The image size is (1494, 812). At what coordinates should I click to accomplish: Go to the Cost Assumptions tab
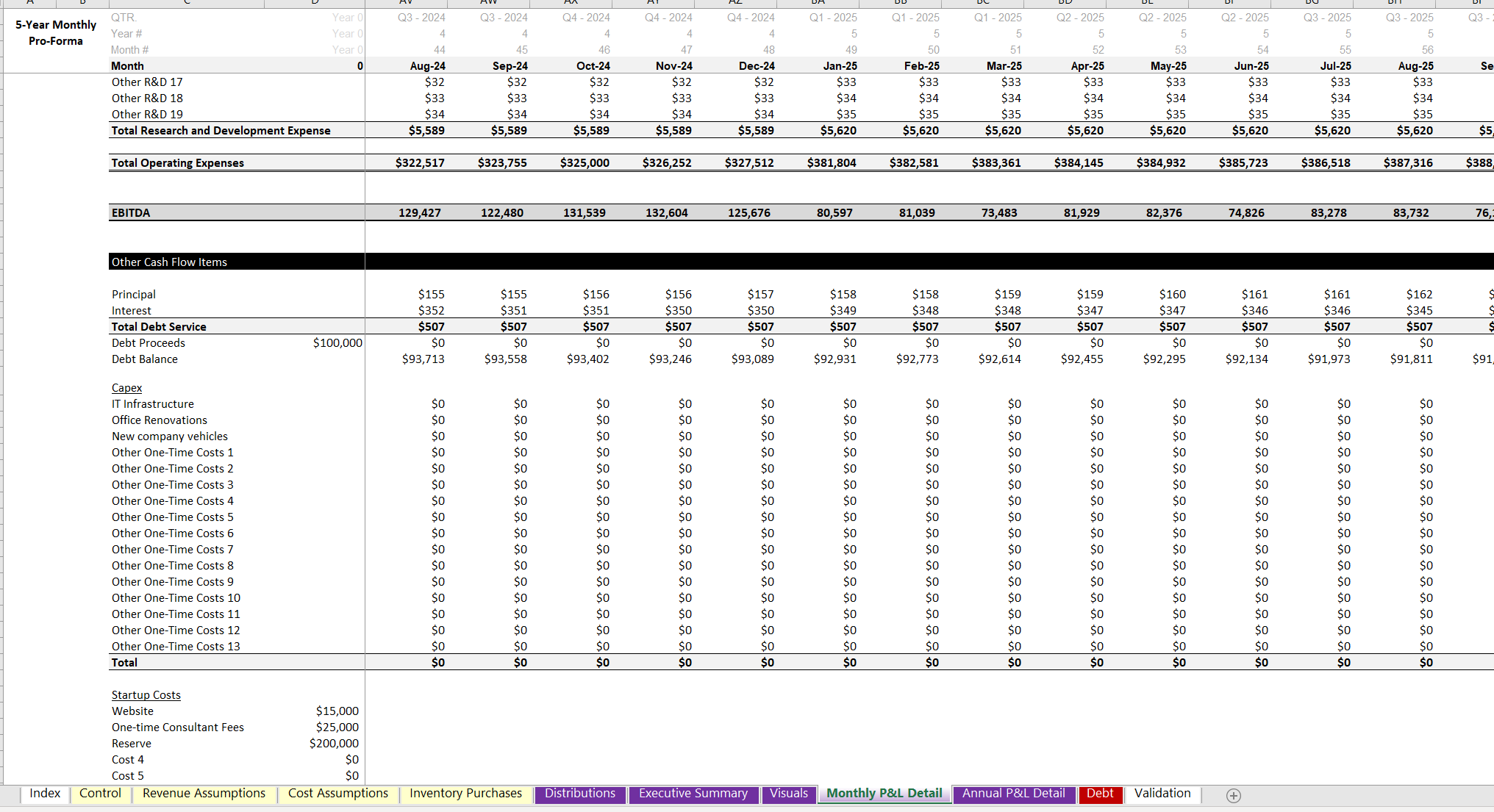(337, 794)
